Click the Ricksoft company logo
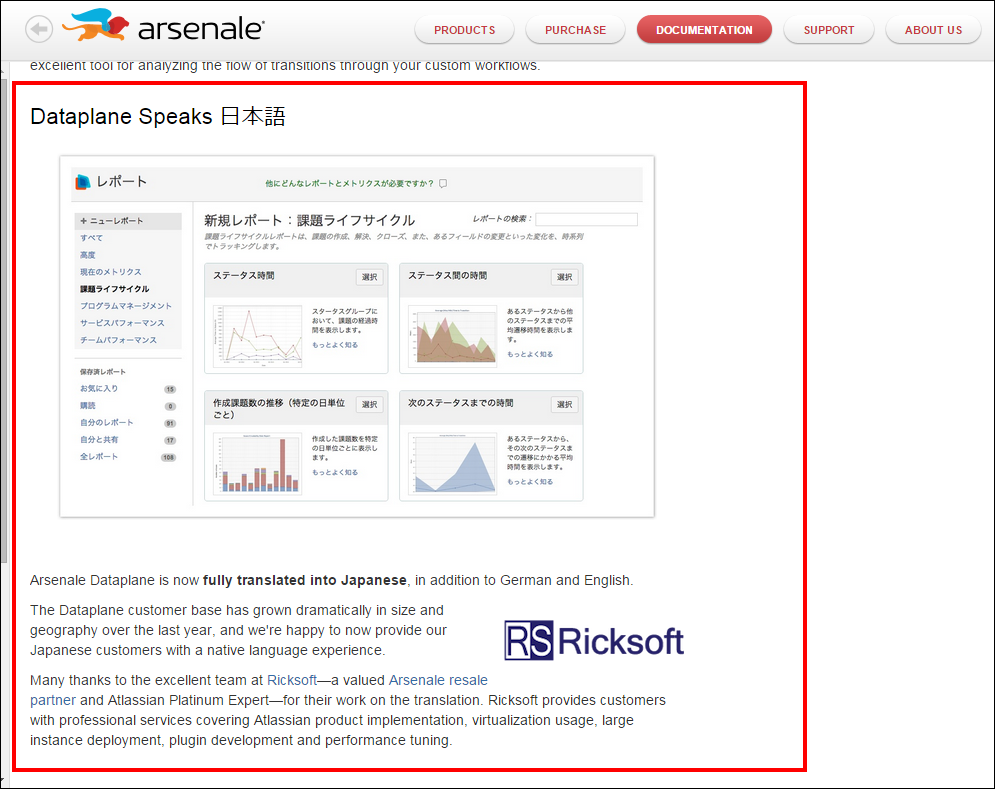The width and height of the screenshot is (995, 789). point(594,640)
